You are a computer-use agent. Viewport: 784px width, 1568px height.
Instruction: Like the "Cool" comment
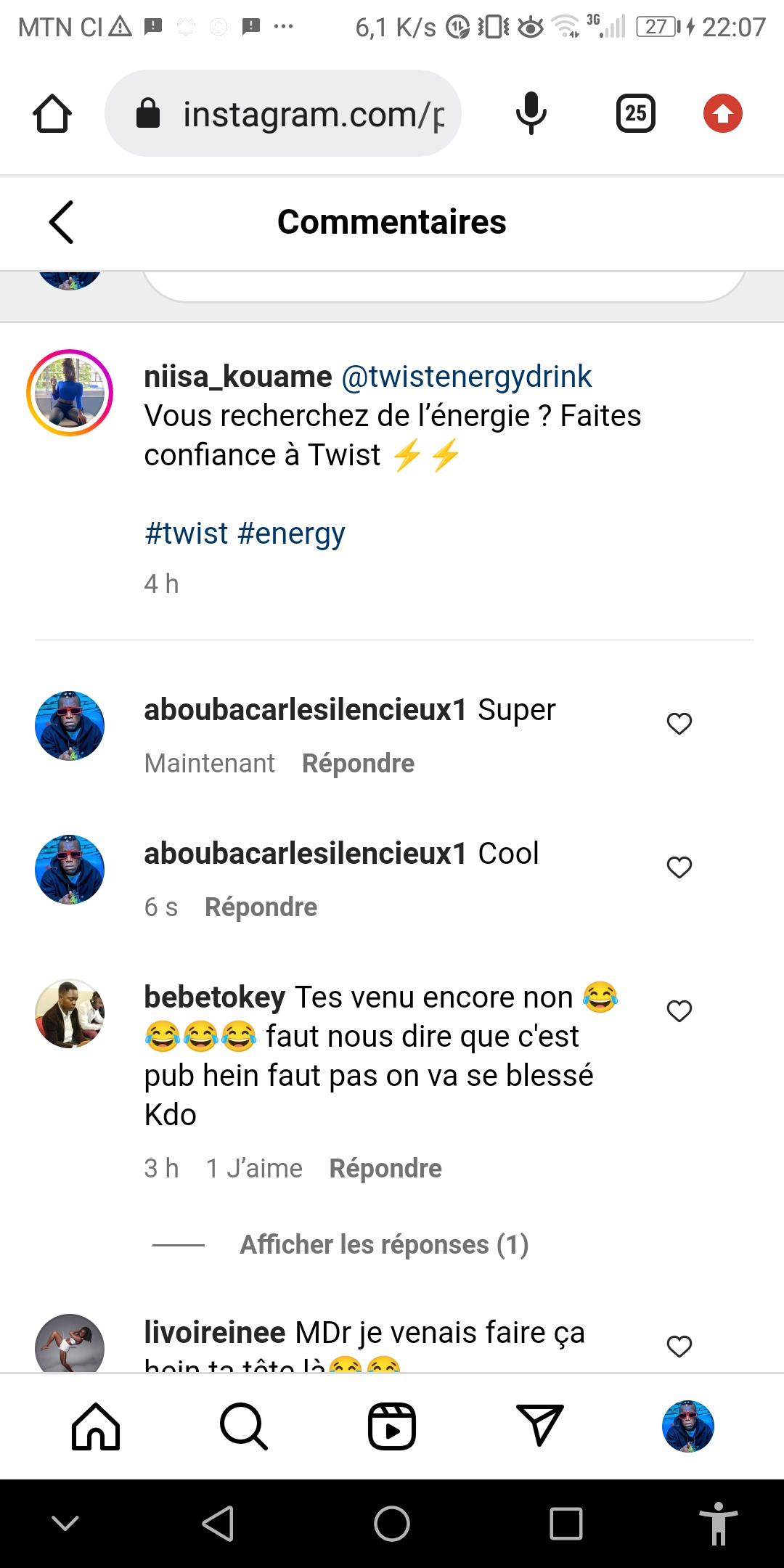679,867
